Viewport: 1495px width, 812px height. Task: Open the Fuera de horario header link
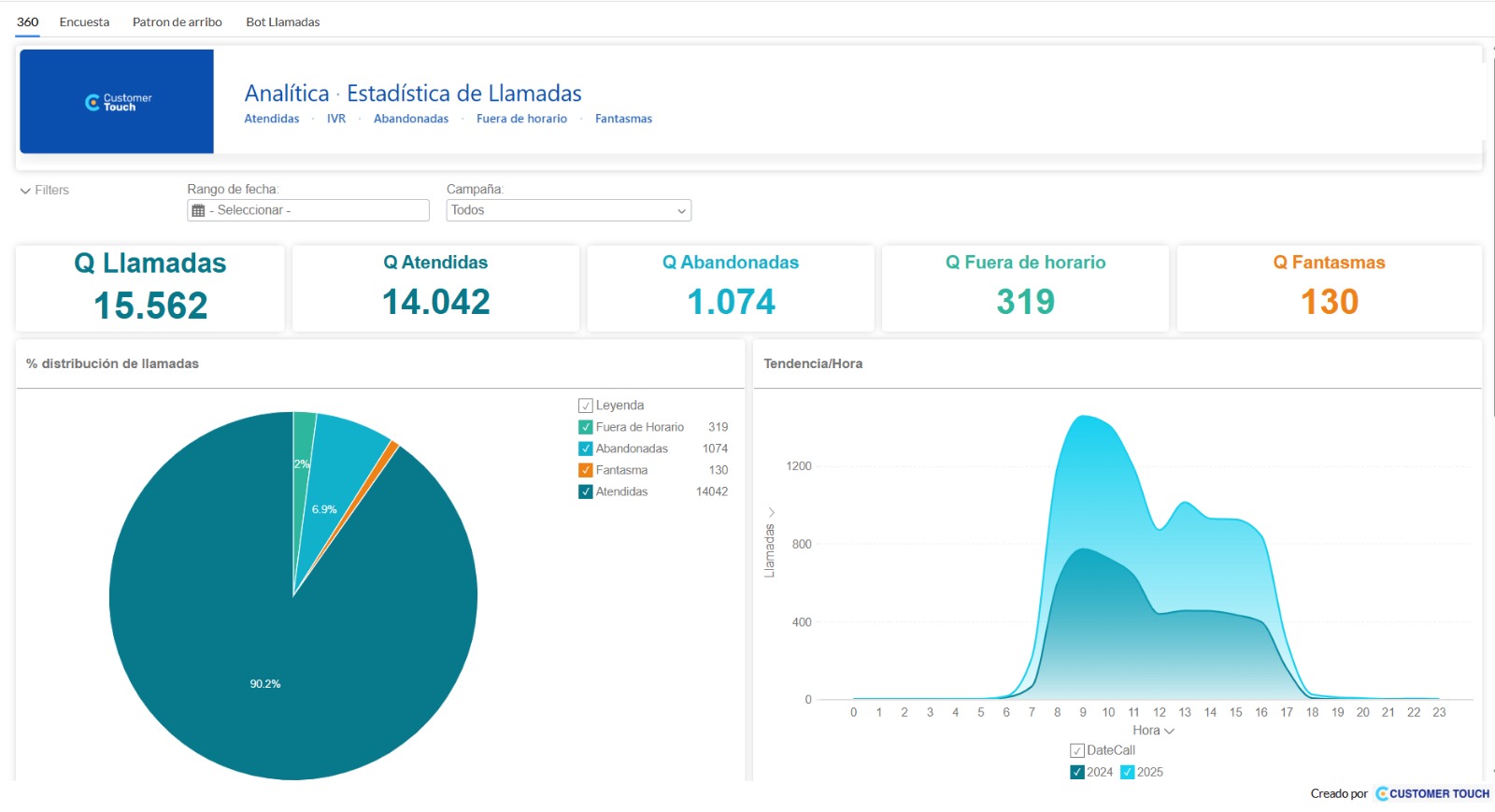click(521, 119)
